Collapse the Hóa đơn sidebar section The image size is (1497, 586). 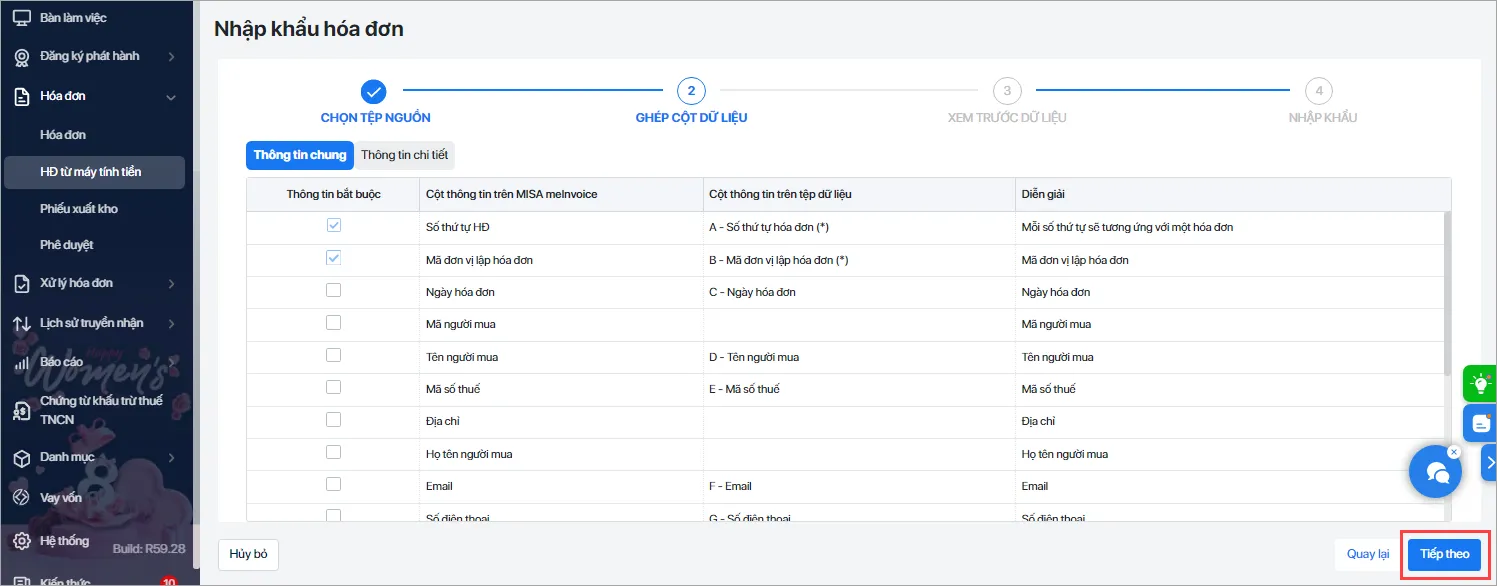pos(171,97)
